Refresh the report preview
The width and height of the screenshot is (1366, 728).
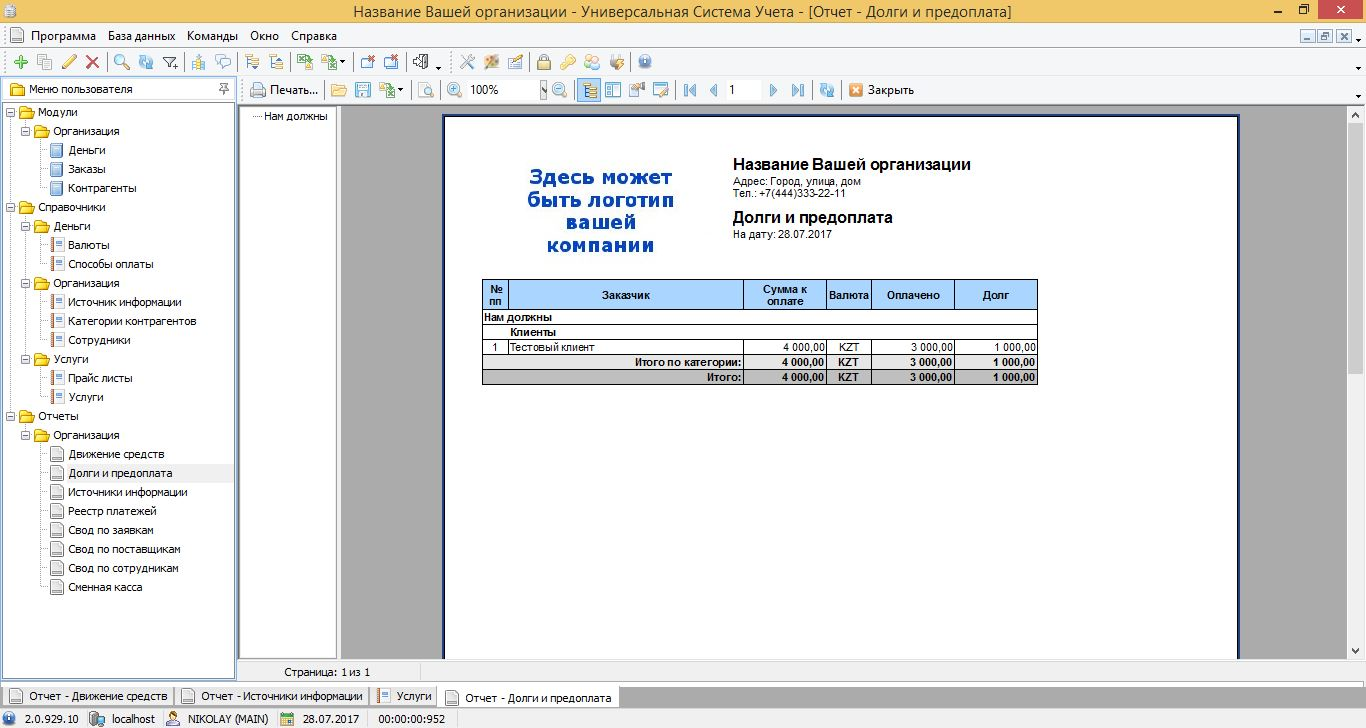tap(827, 90)
